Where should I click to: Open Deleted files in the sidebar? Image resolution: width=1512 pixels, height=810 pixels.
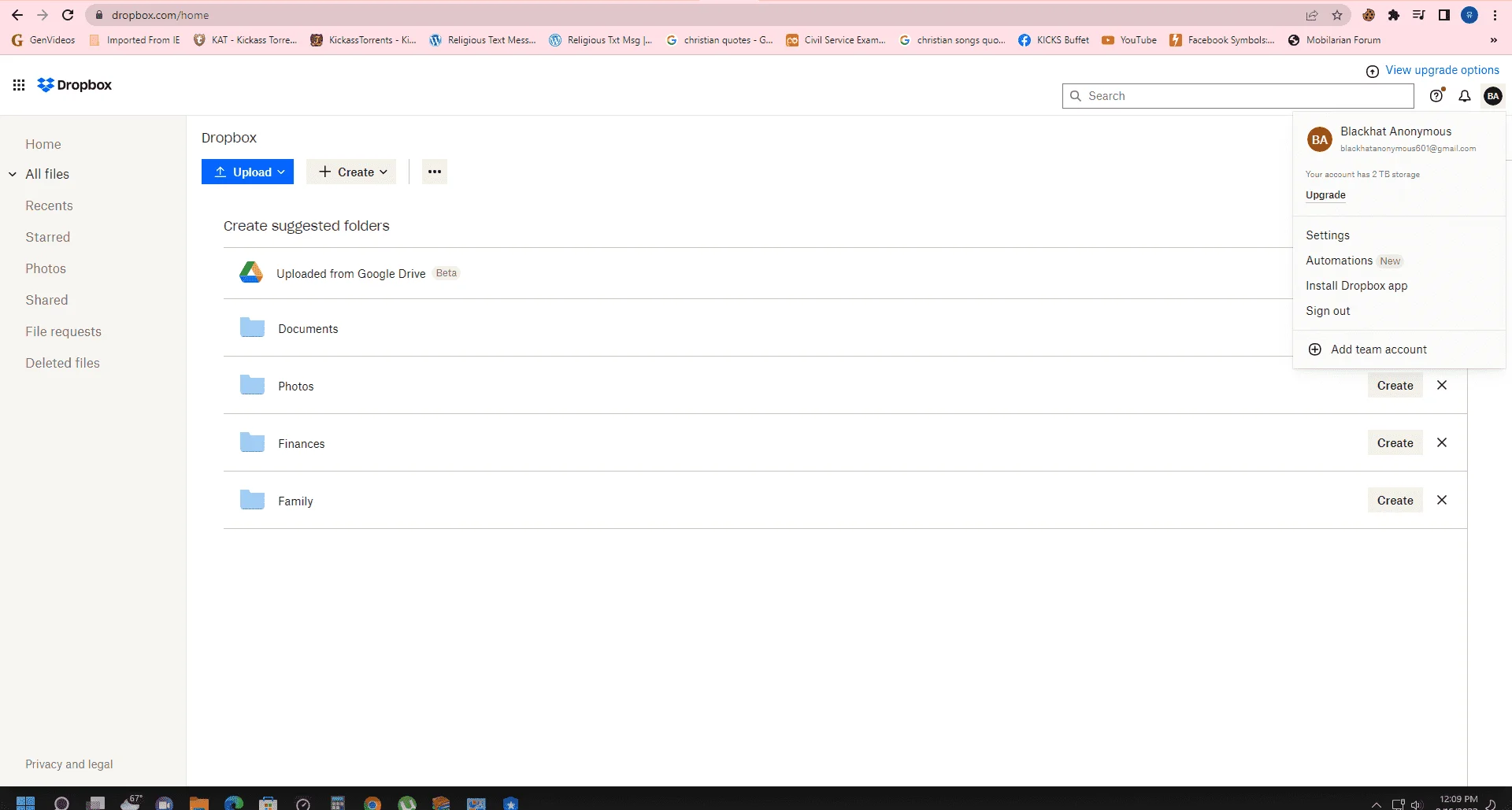pos(62,363)
